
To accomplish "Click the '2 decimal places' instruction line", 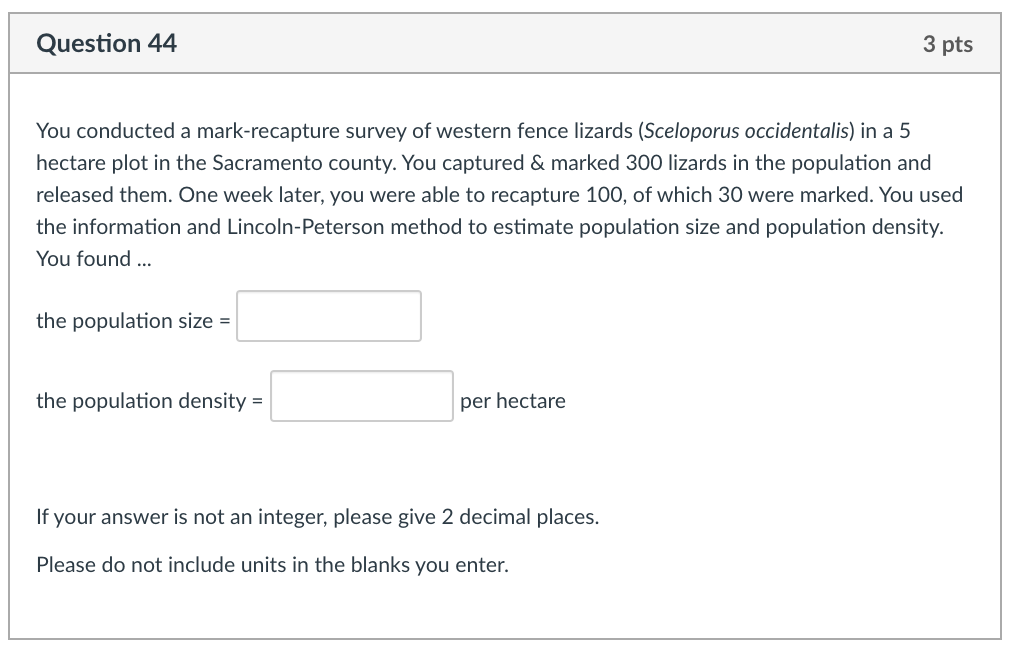I will [317, 516].
